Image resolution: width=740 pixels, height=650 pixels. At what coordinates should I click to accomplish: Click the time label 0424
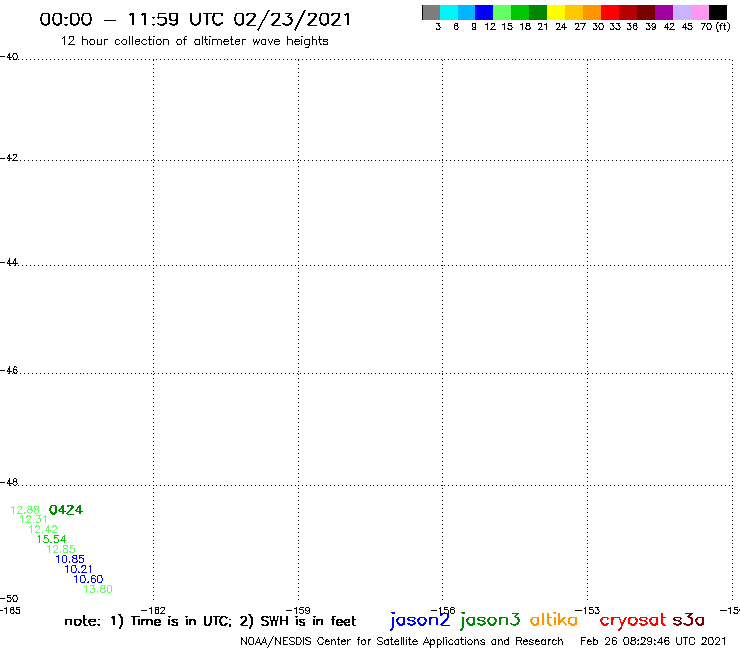[x=66, y=510]
